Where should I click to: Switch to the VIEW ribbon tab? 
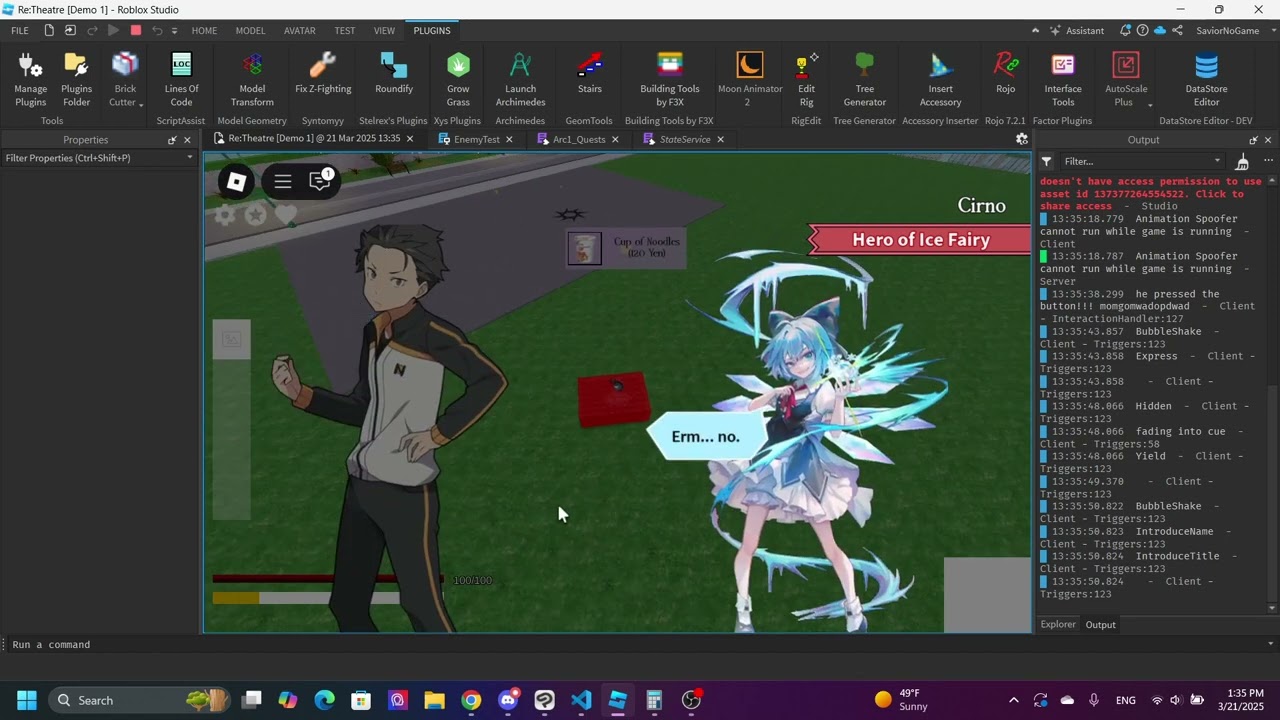point(384,31)
